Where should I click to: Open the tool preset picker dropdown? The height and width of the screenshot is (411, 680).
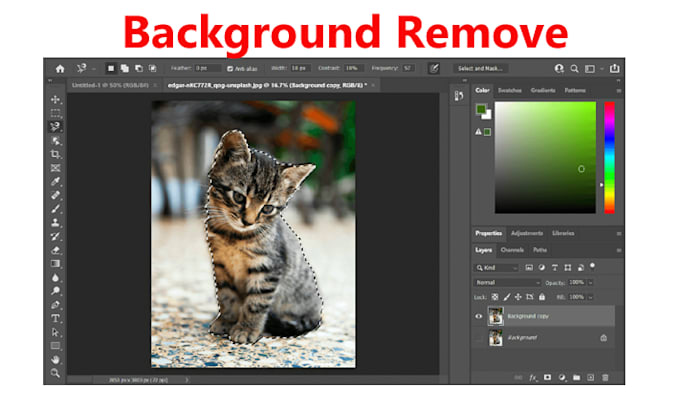[94, 68]
